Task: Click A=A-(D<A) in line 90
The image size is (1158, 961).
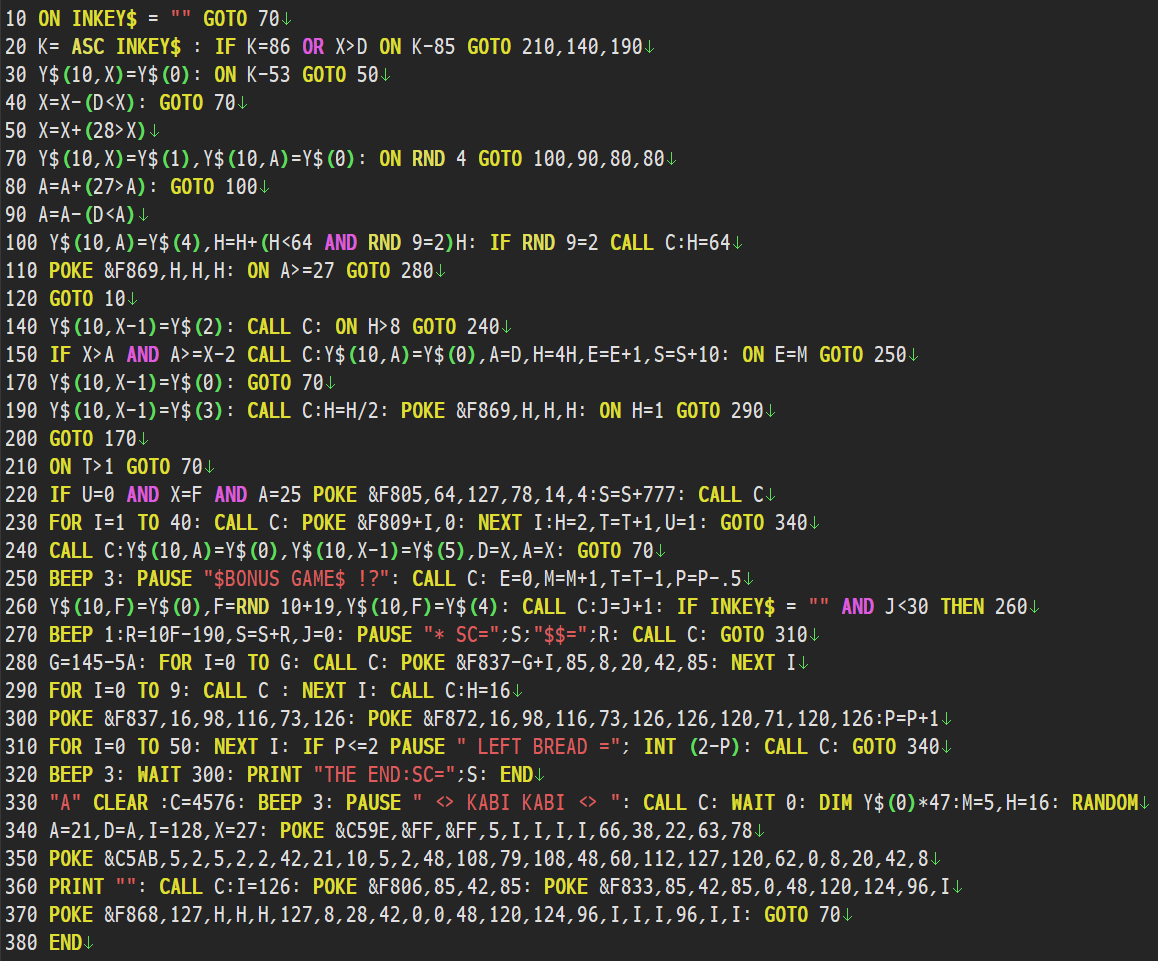Action: pos(88,215)
